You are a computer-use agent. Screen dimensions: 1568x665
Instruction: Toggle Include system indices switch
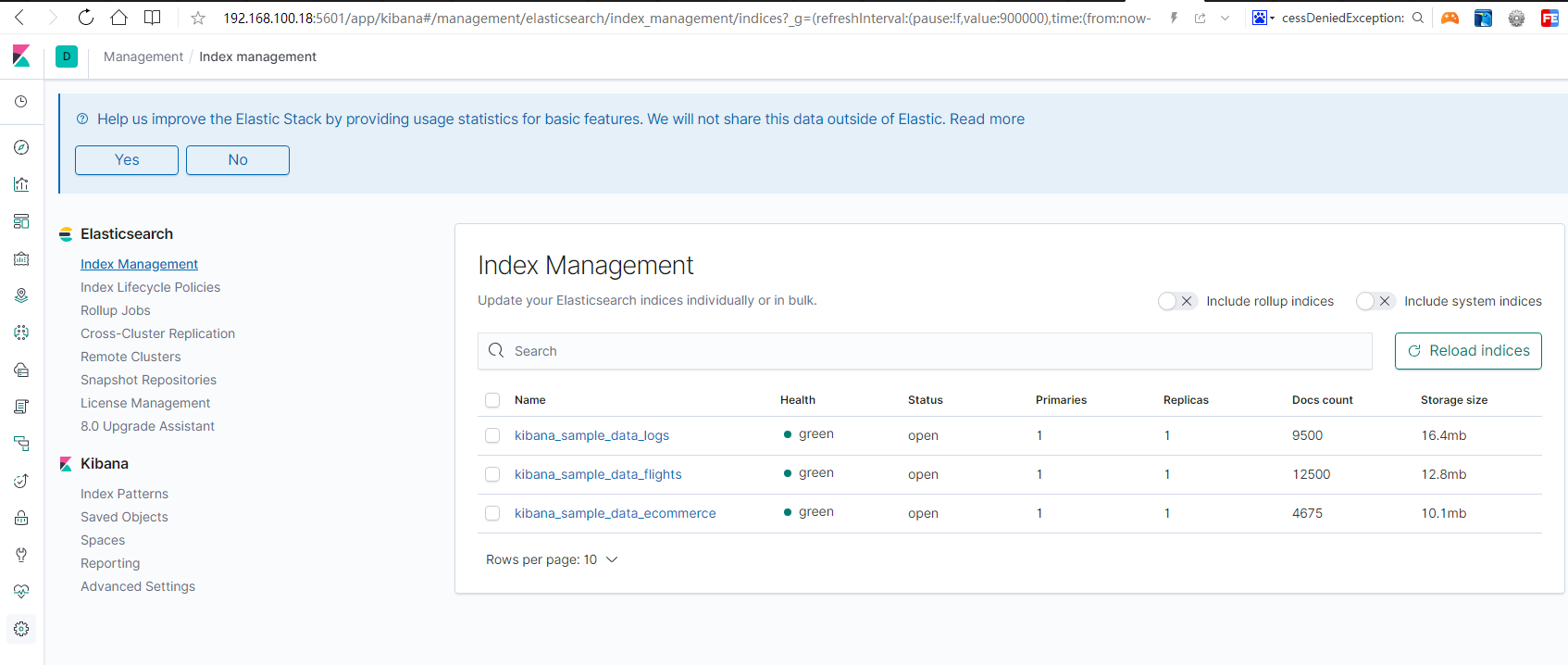pos(1375,301)
